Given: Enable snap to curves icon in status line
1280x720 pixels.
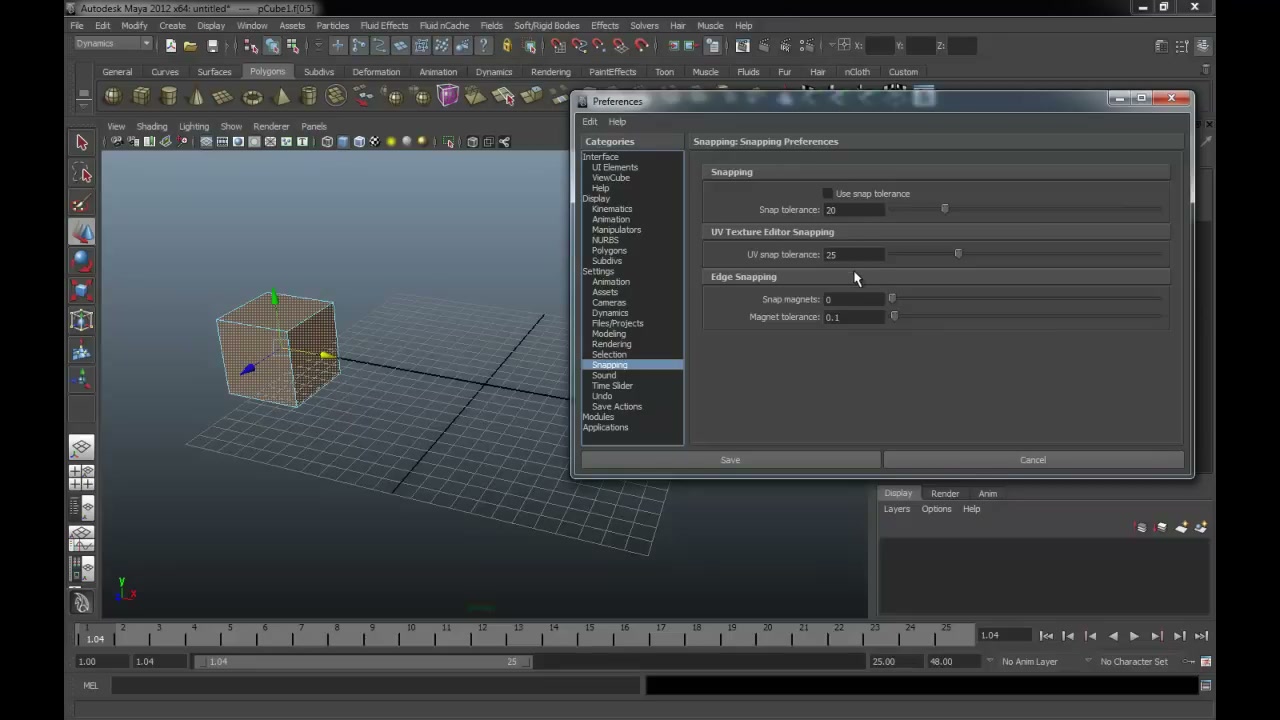Looking at the screenshot, I should coord(579,46).
